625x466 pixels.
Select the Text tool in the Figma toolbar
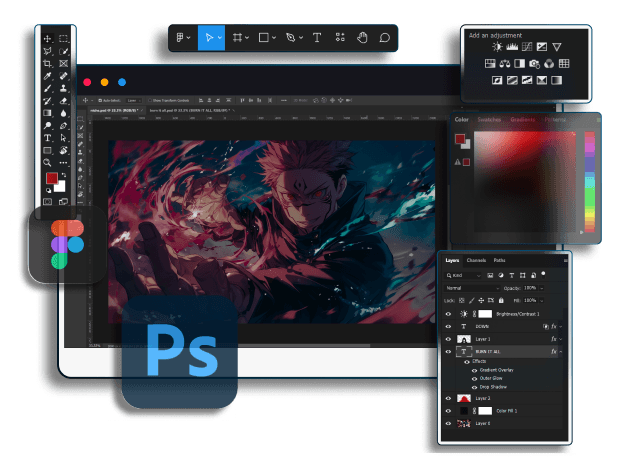pos(317,37)
